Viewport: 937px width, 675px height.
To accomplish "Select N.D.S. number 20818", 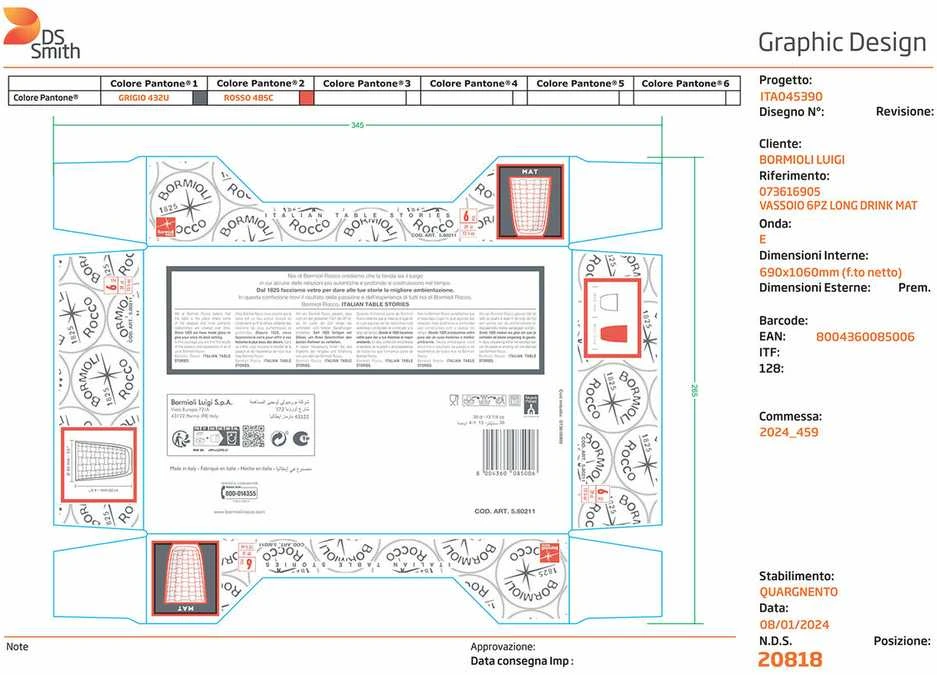I will tap(790, 659).
